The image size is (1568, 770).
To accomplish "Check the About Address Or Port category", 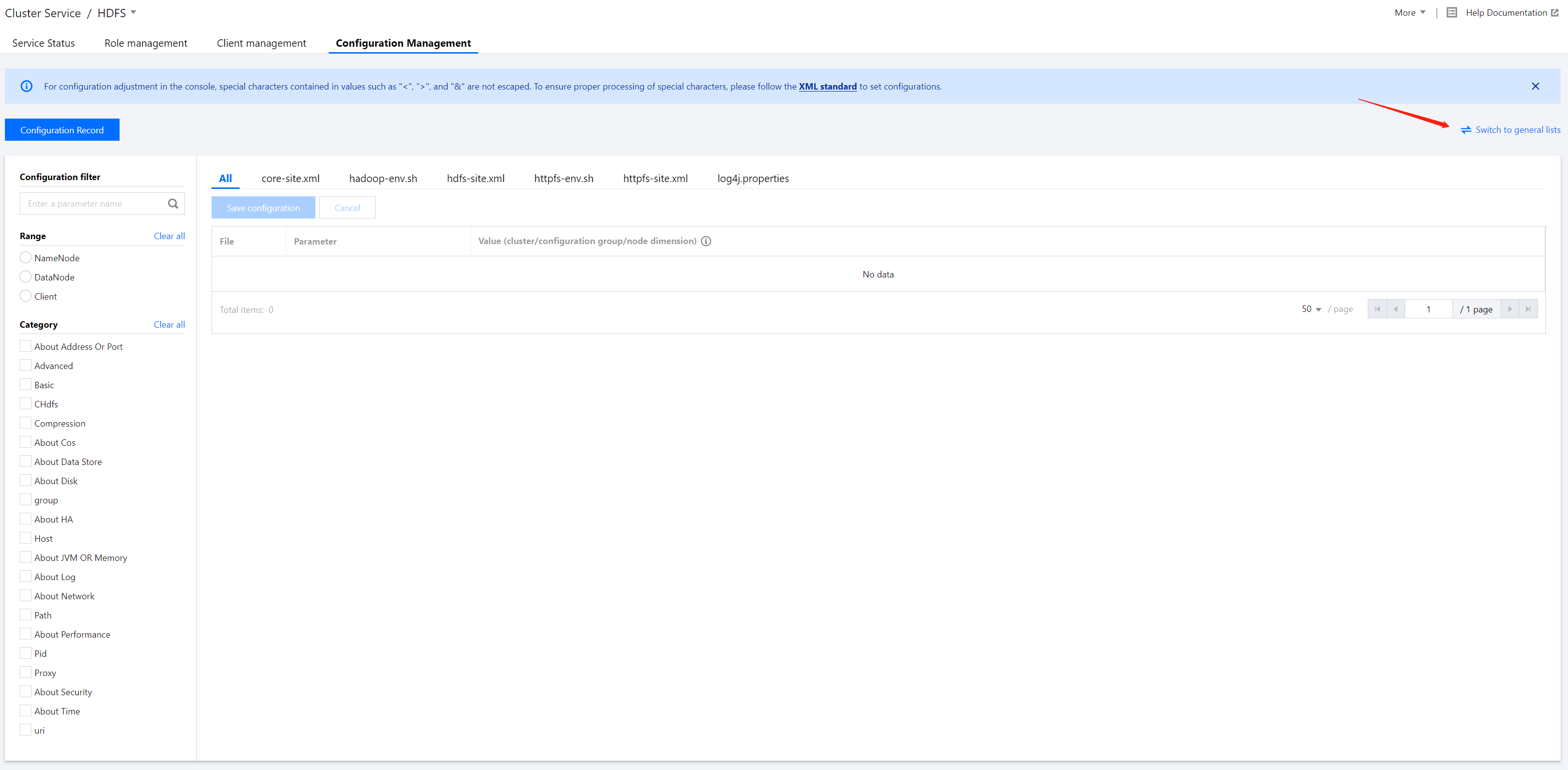I will coord(26,346).
